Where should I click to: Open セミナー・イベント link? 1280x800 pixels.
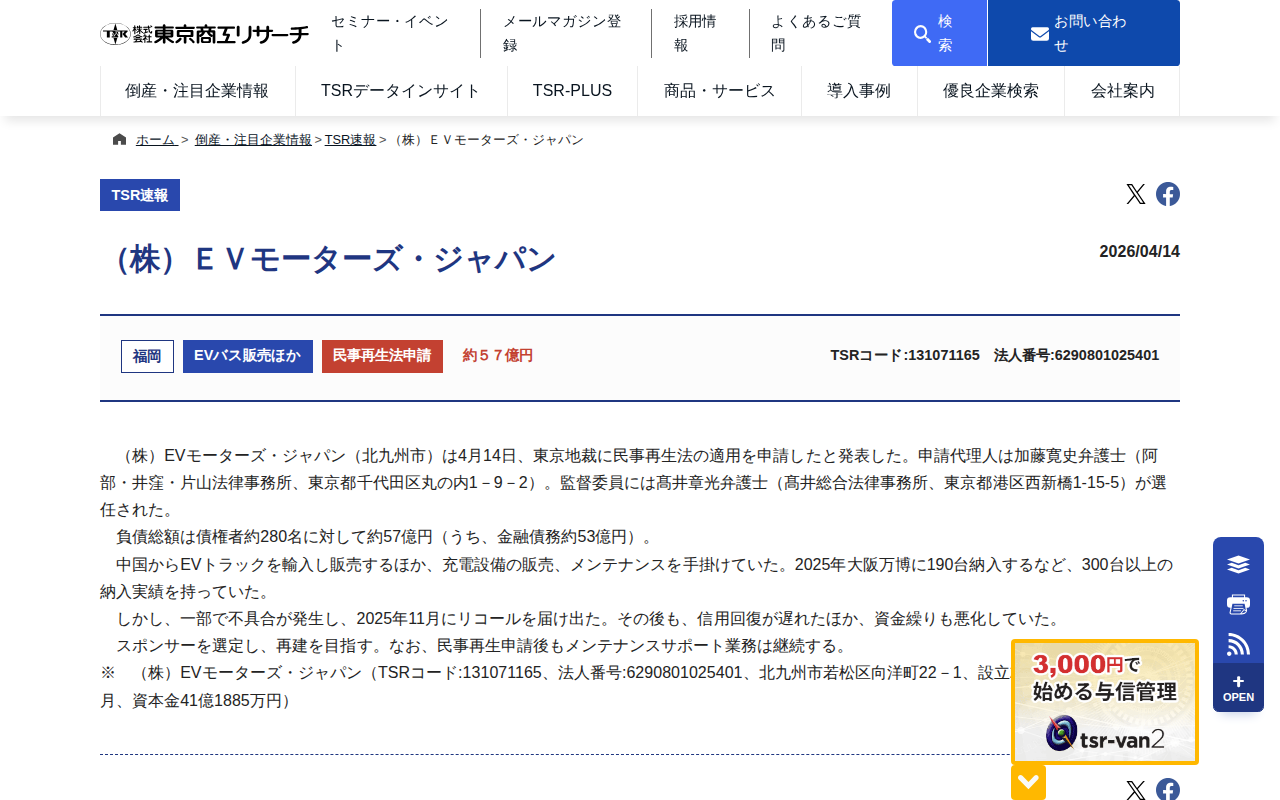pos(393,33)
